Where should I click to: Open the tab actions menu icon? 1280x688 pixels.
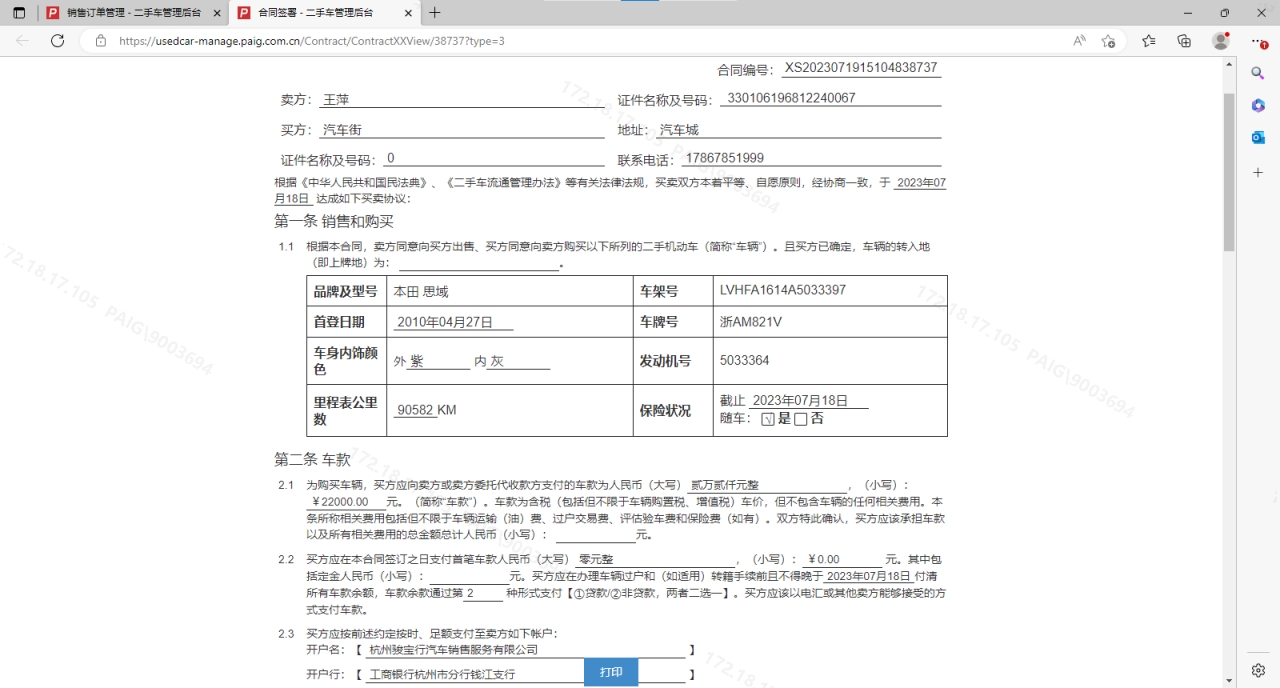19,13
